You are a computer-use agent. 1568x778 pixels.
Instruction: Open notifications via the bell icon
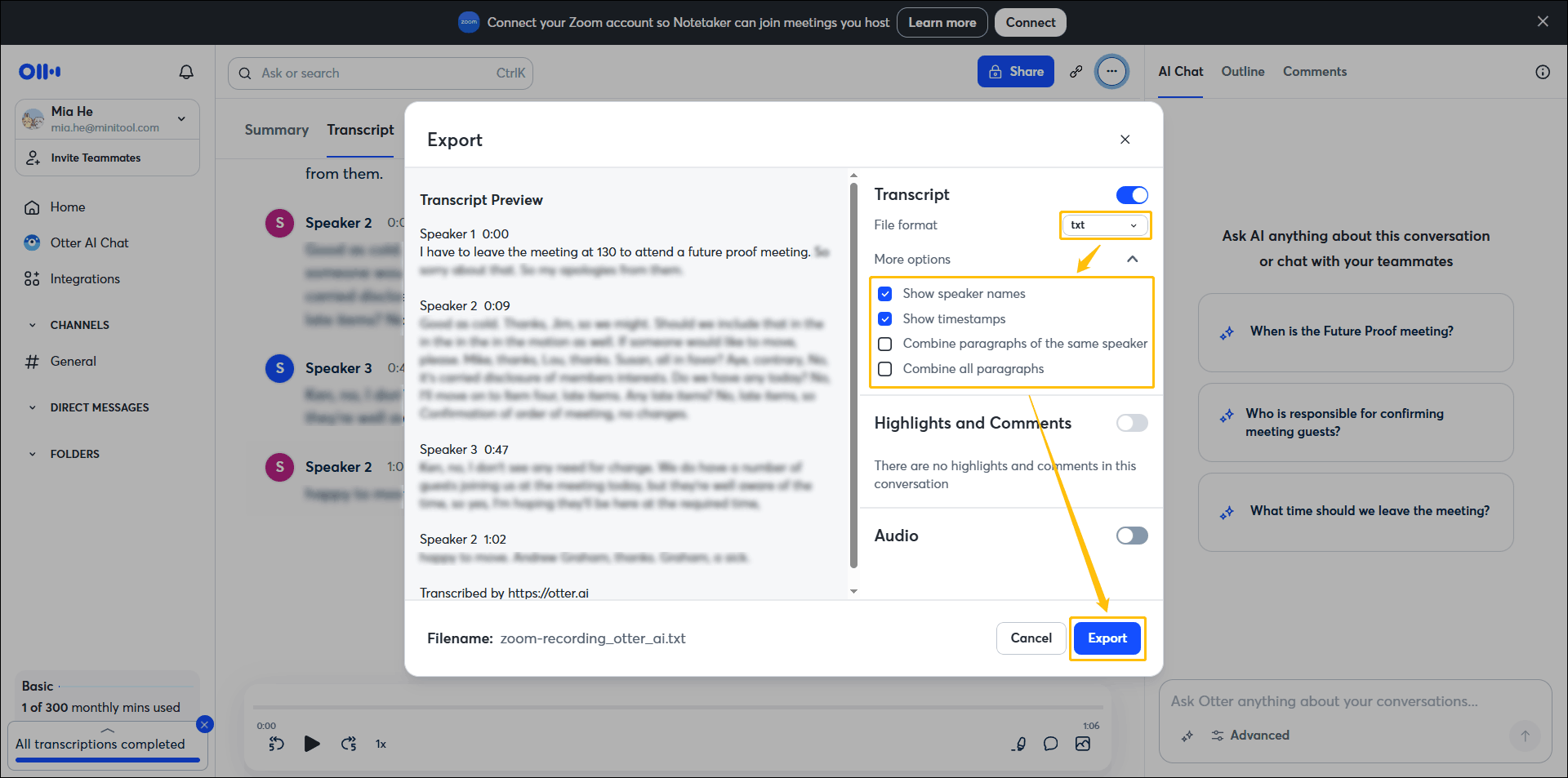pyautogui.click(x=186, y=72)
